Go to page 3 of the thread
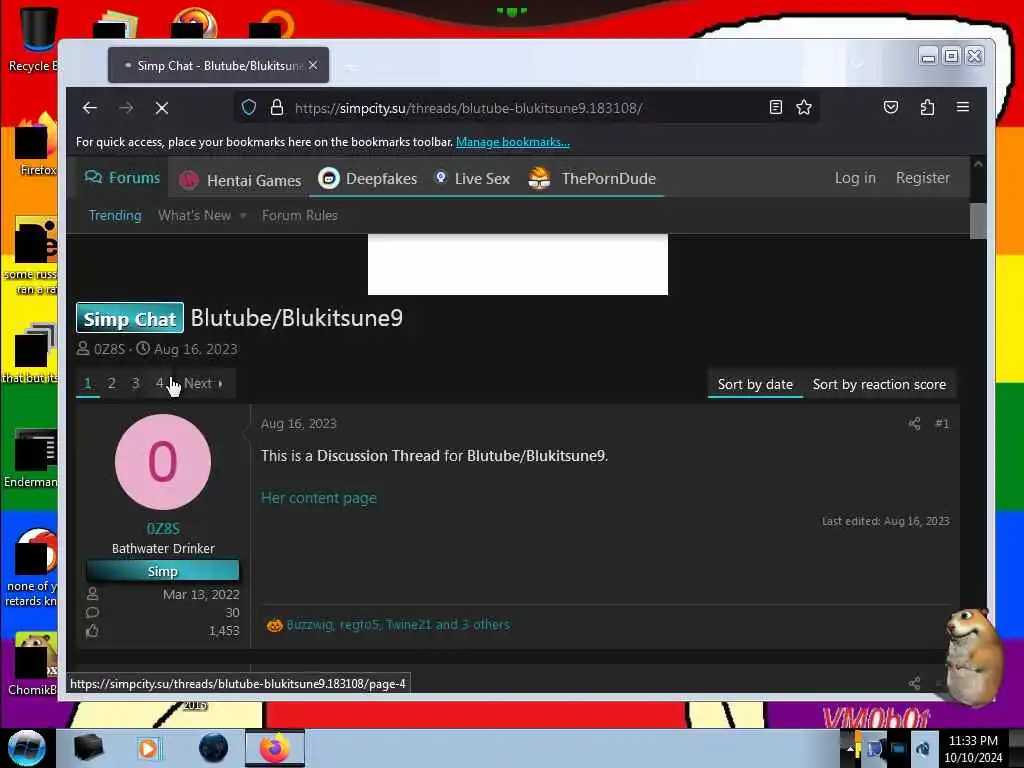1024x768 pixels. point(135,383)
